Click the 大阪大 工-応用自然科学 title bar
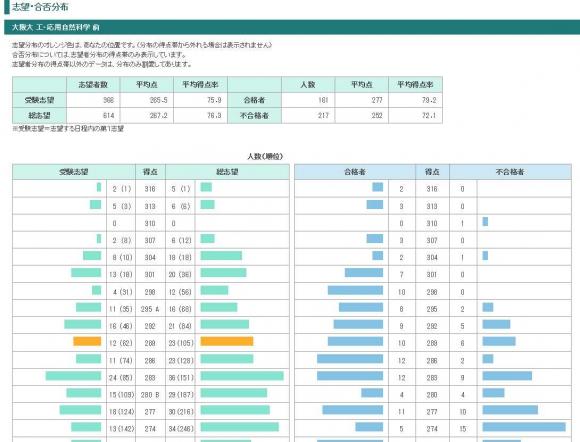The height and width of the screenshot is (442, 580). pyautogui.click(x=292, y=27)
